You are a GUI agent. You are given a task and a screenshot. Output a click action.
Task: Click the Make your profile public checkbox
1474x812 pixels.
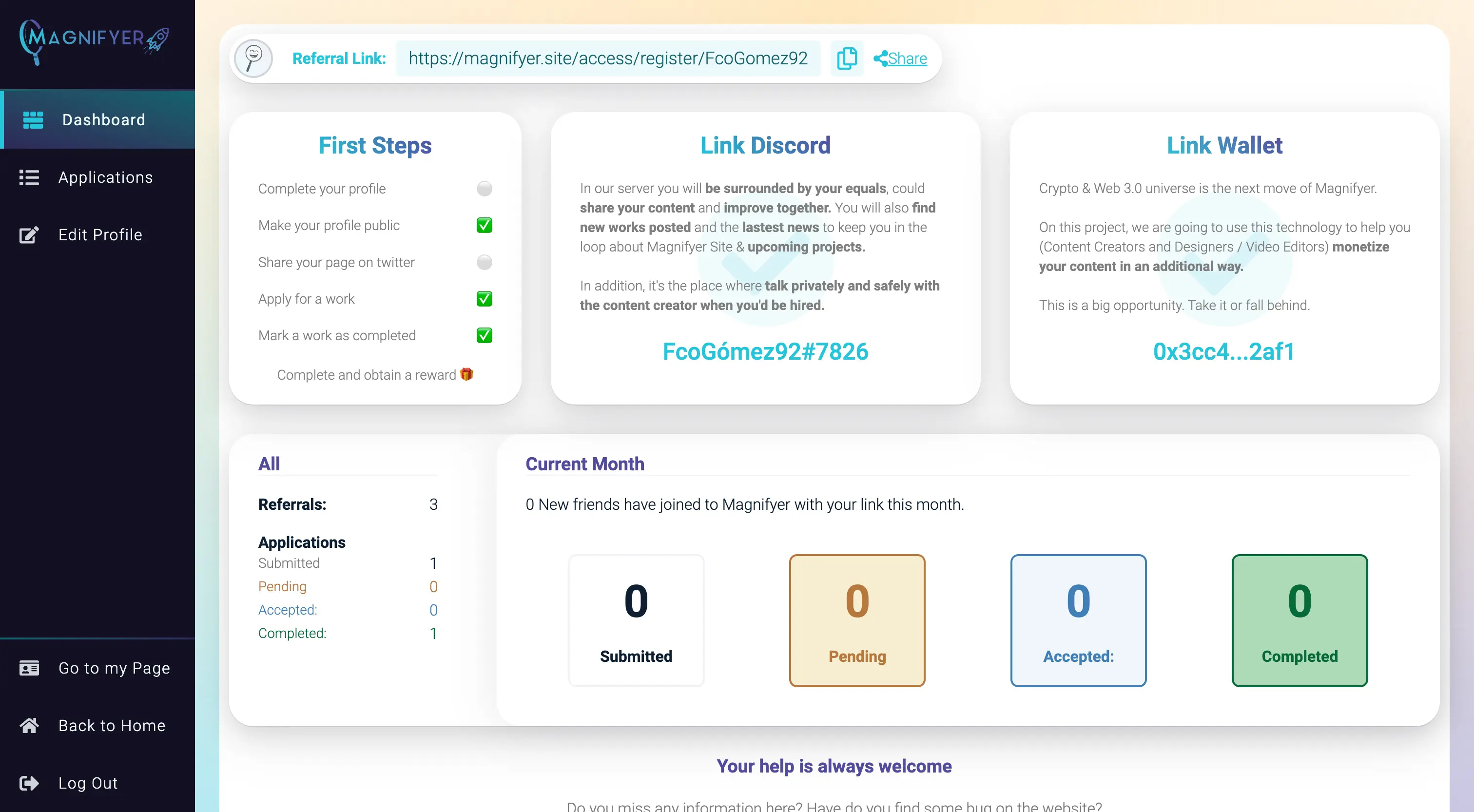pos(484,226)
